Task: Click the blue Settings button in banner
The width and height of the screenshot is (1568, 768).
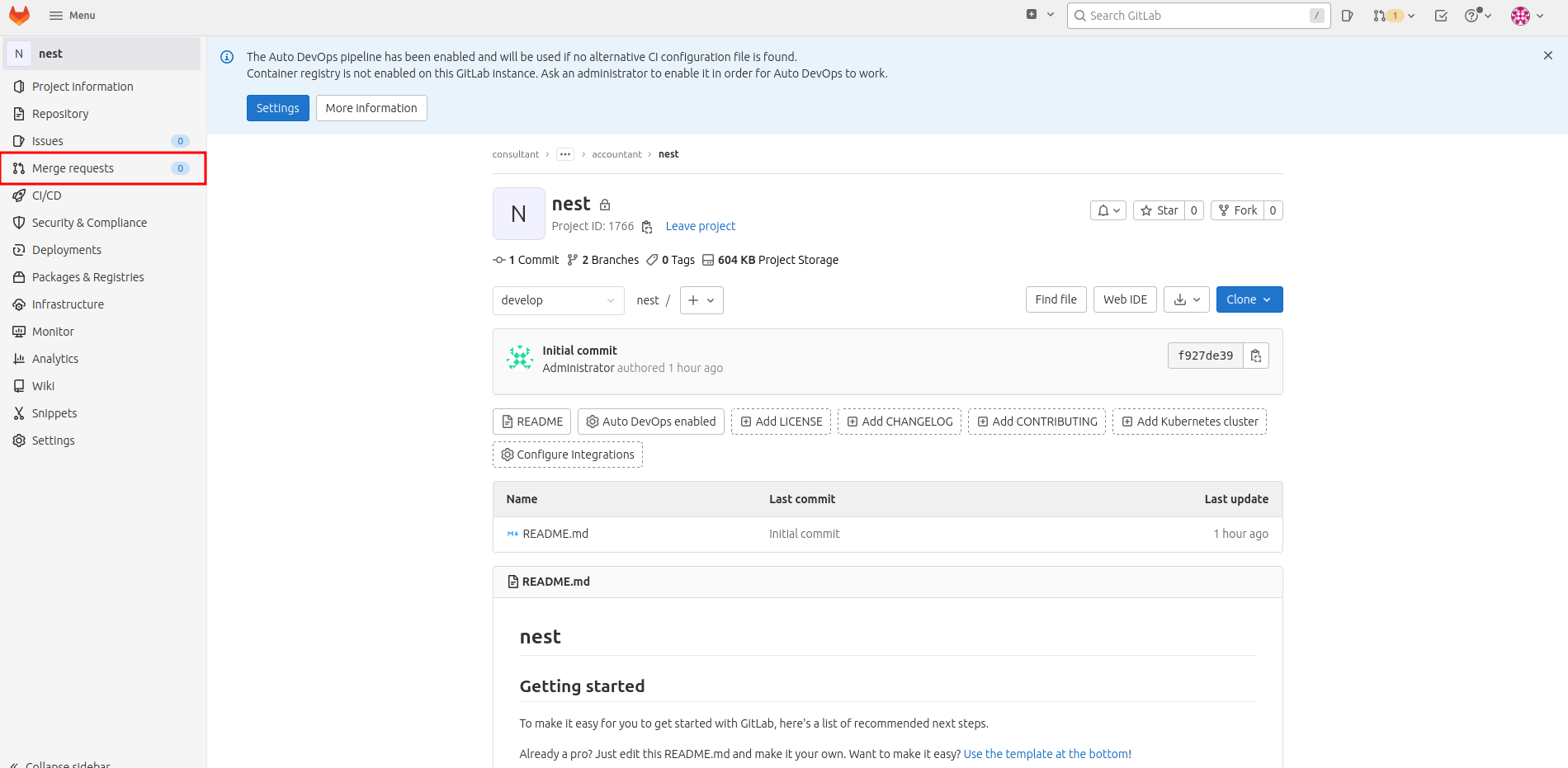Action: 278,108
